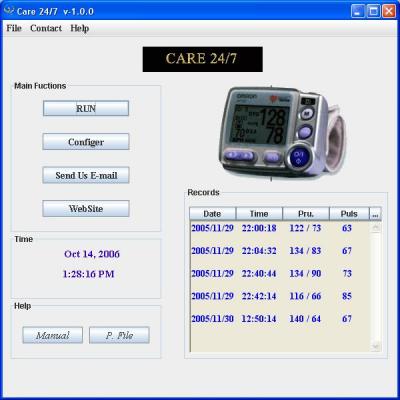Open the Help menu
Screen dimensions: 400x400
tap(80, 28)
